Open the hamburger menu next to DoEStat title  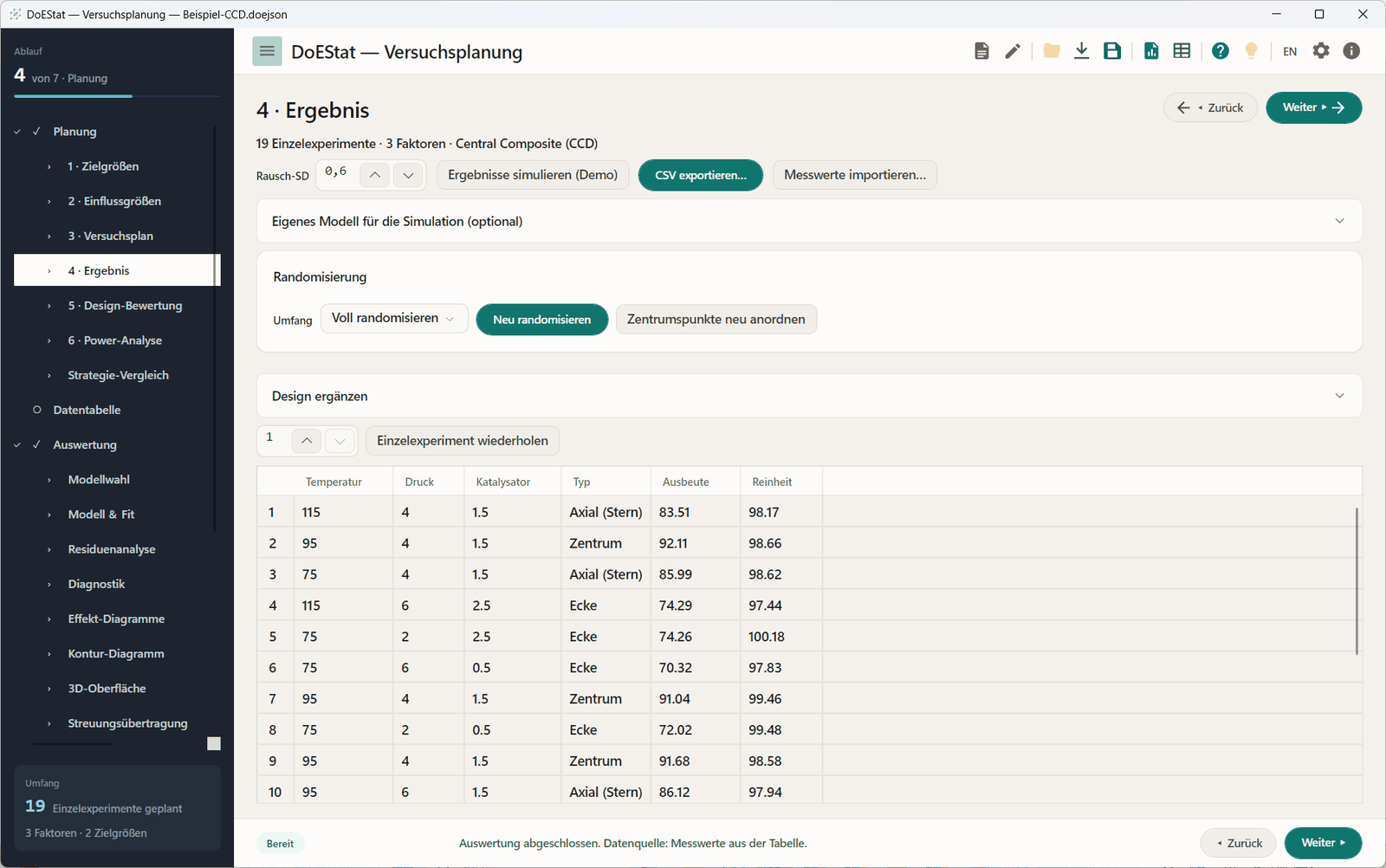[x=267, y=51]
